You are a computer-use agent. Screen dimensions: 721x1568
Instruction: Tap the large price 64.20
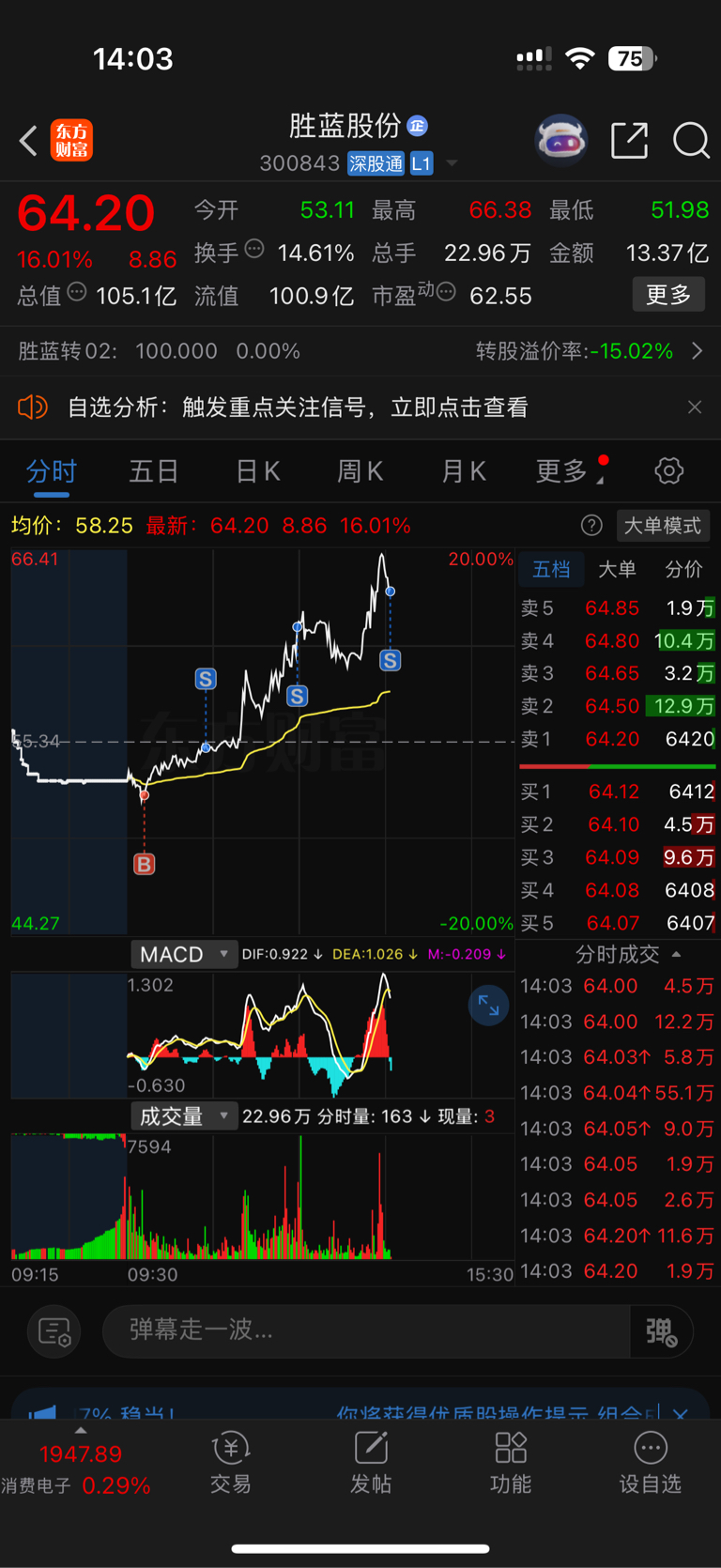point(85,212)
